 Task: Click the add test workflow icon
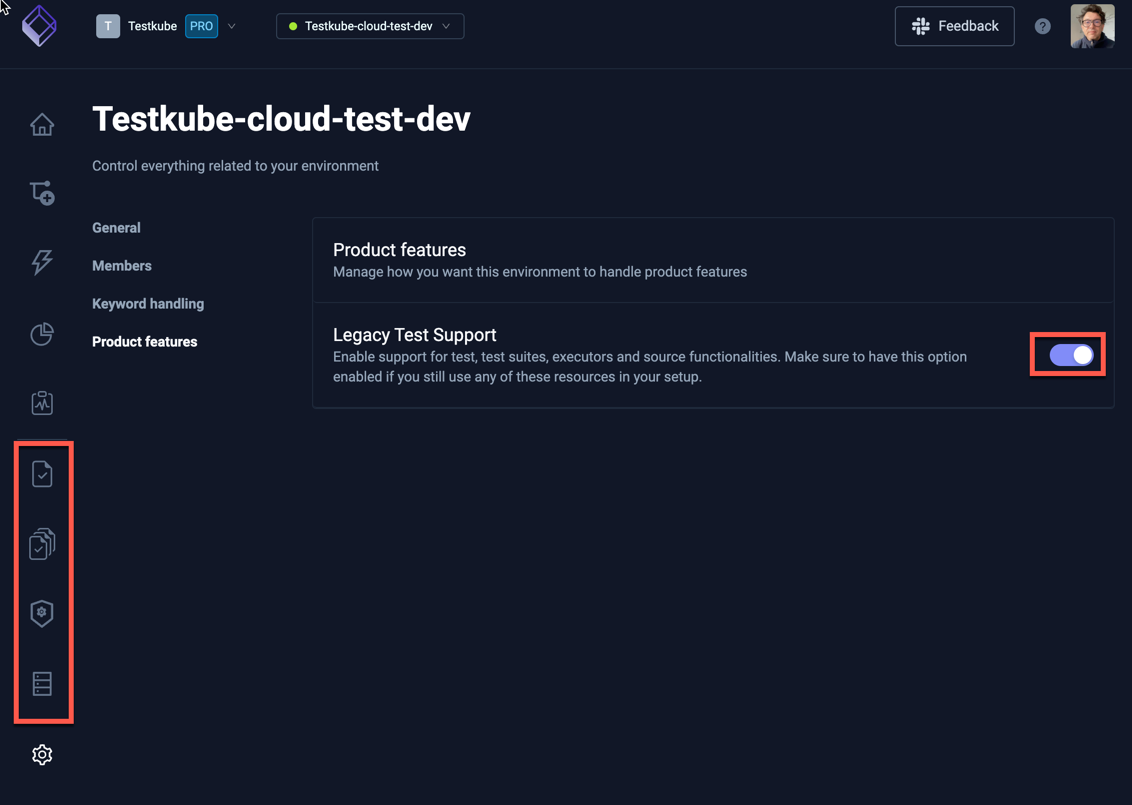click(x=42, y=193)
